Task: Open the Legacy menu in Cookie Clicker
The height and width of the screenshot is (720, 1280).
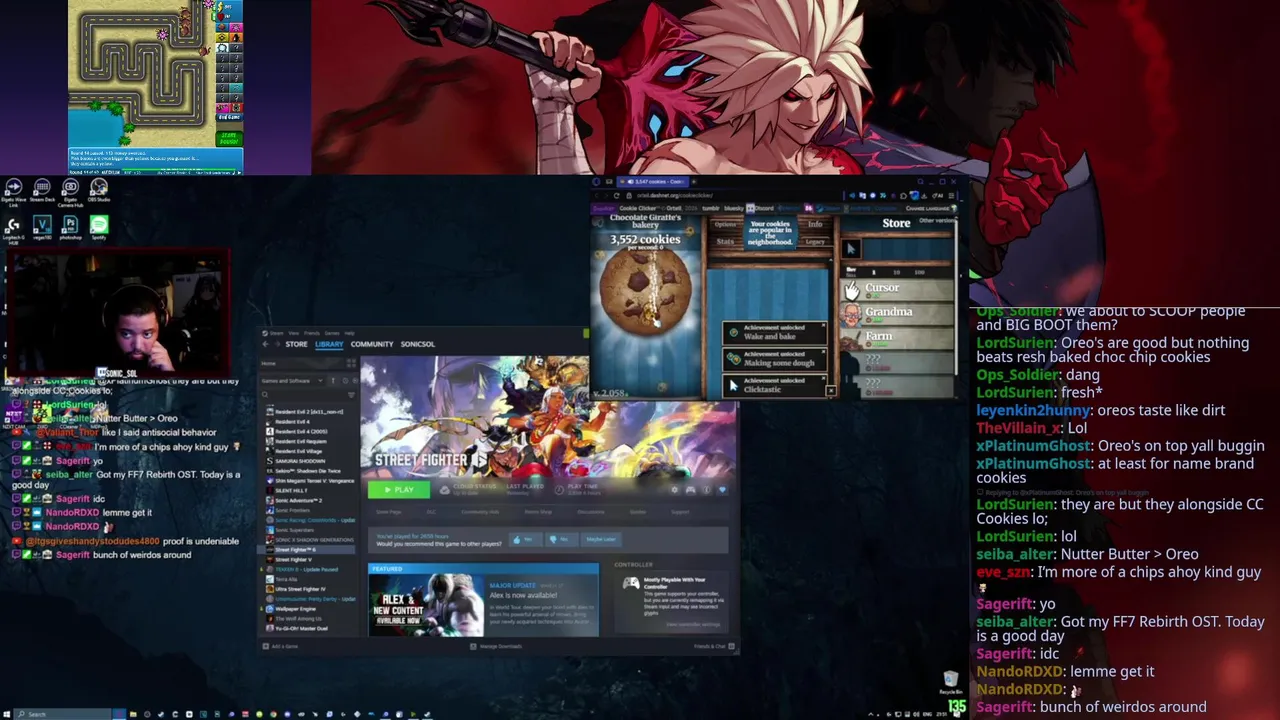Action: click(815, 242)
